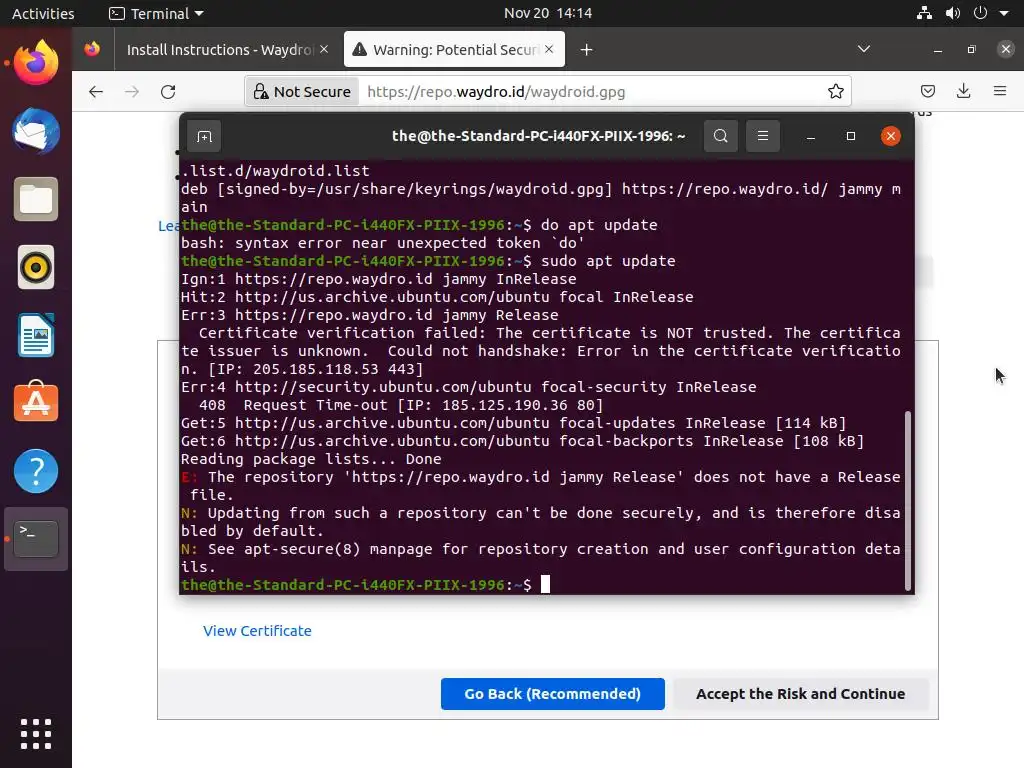
Task: Click Go Back (Recommended) button
Action: (x=552, y=694)
